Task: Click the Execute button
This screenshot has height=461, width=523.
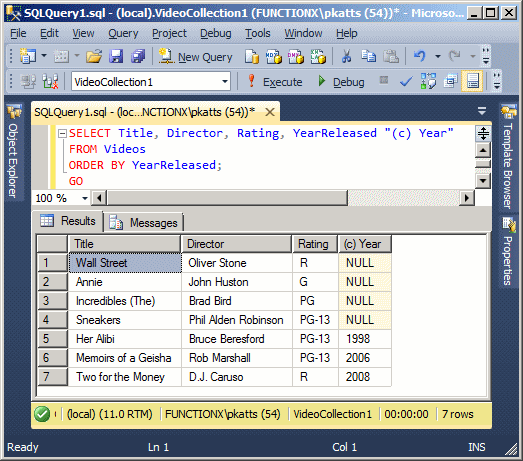Action: (x=275, y=82)
